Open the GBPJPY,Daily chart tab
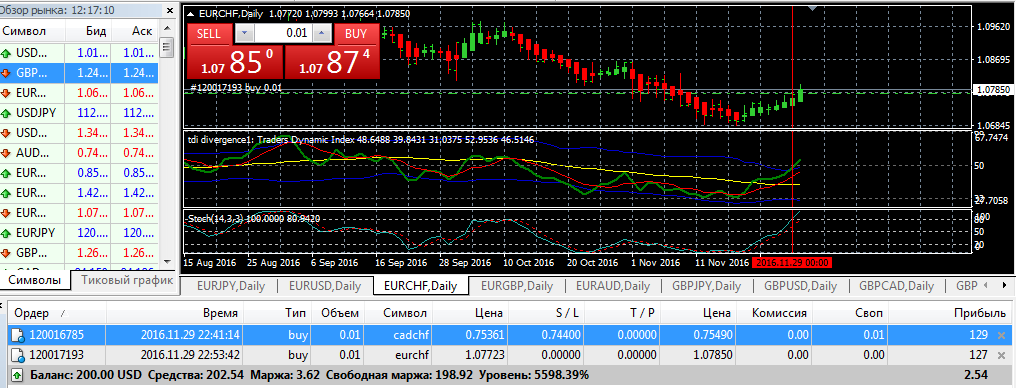This screenshot has width=1016, height=388. pyautogui.click(x=706, y=286)
